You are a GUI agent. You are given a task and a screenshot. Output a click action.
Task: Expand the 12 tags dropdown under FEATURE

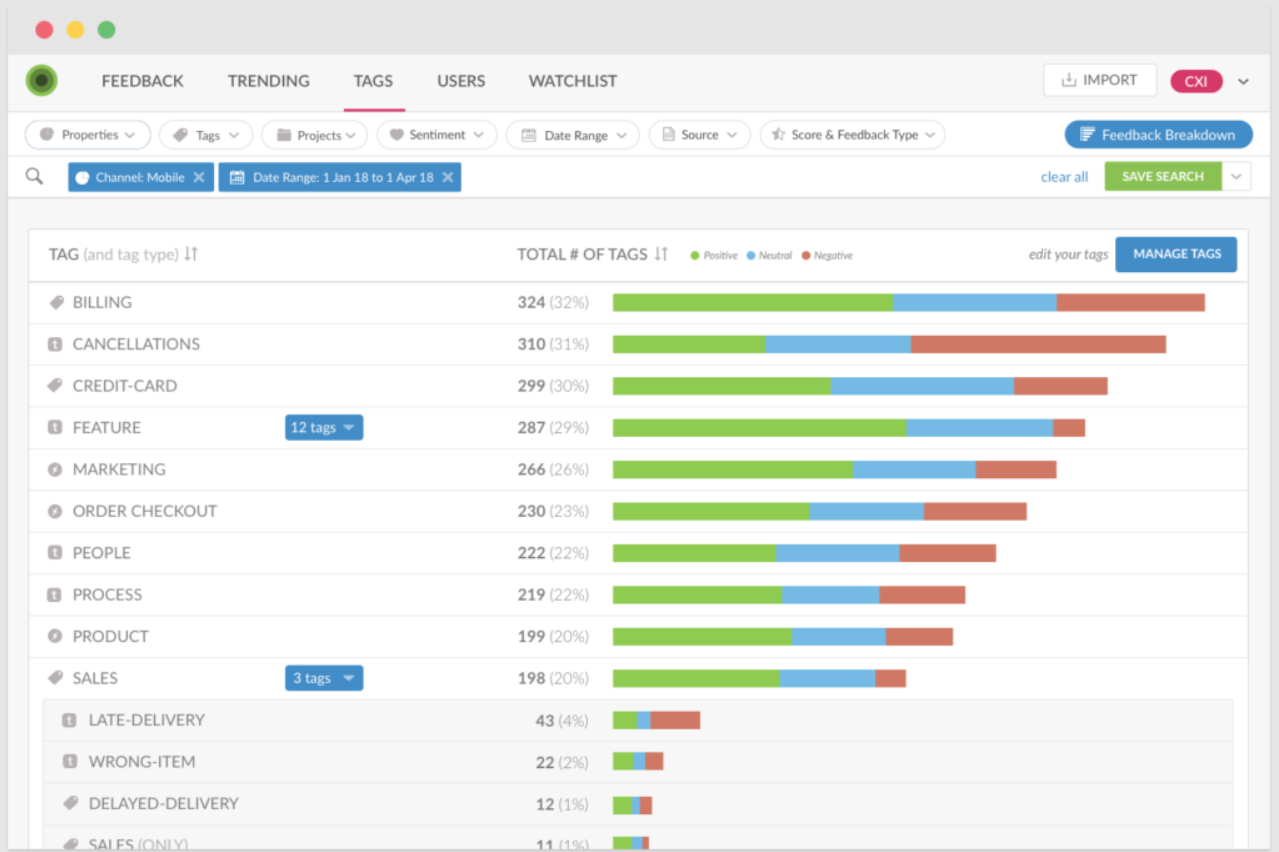coord(323,427)
